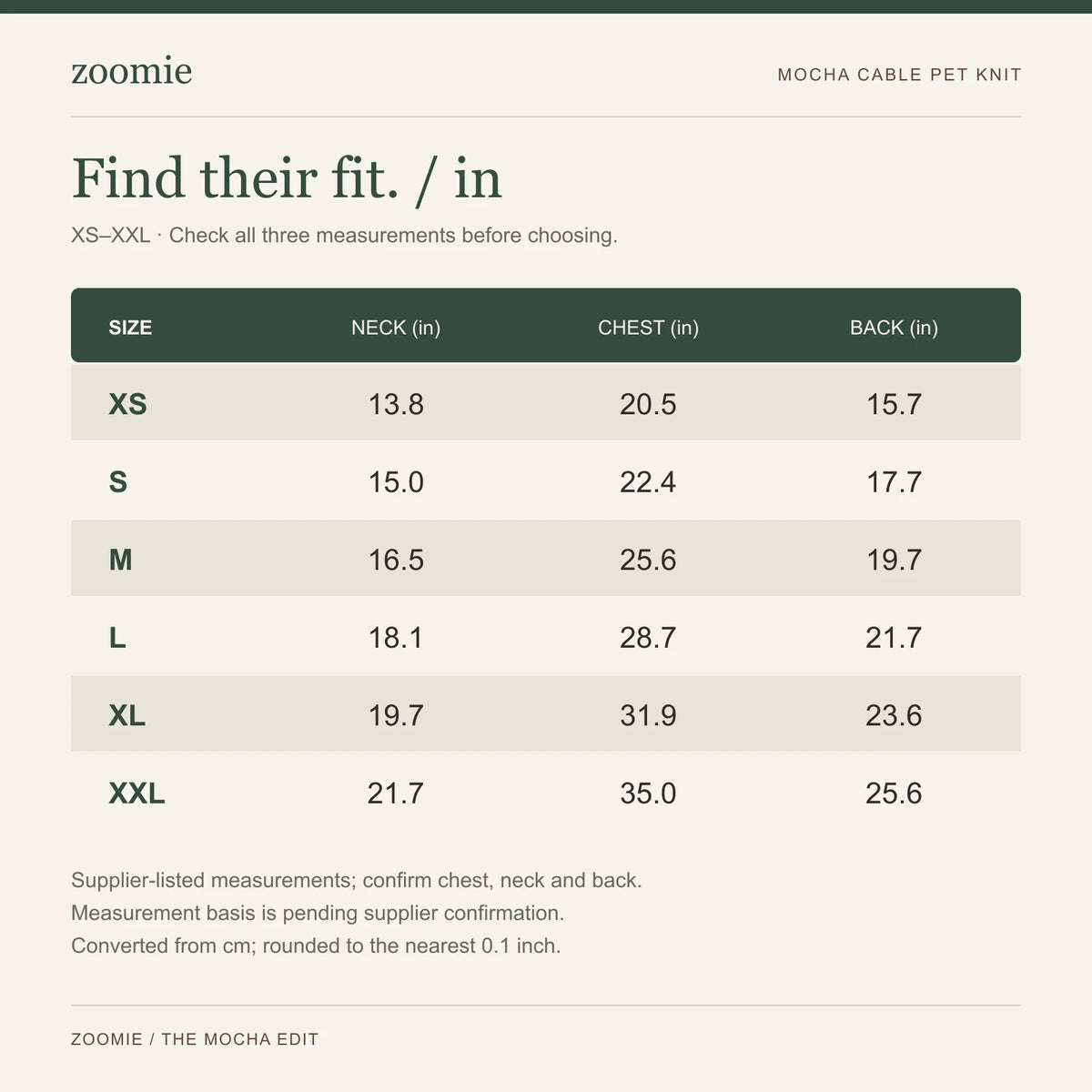Select the XL size row label

pos(126,716)
